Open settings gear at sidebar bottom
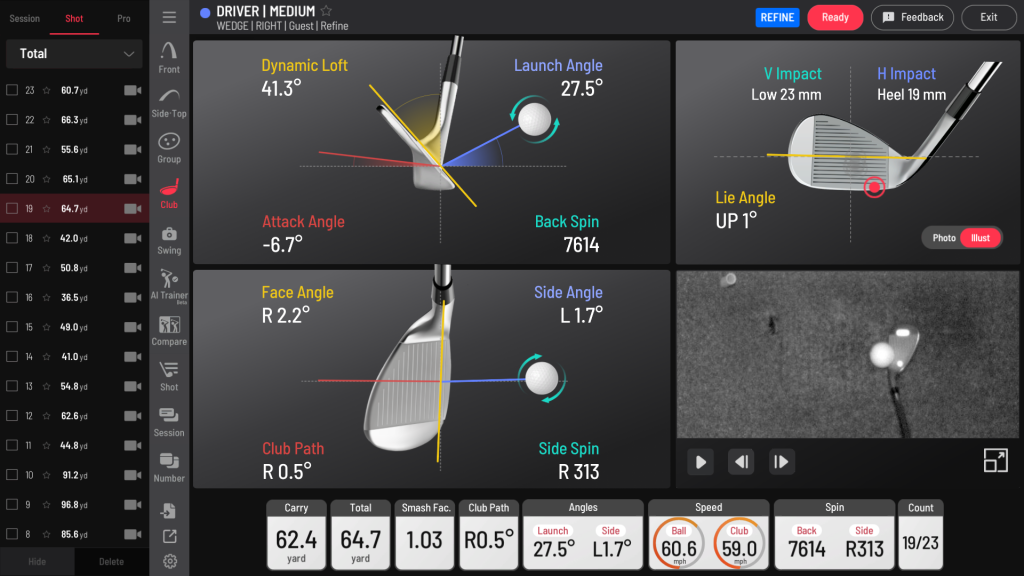 [169, 561]
